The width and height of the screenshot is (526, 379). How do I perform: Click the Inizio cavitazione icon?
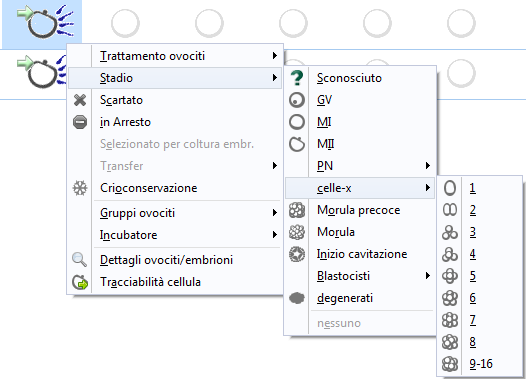(297, 254)
